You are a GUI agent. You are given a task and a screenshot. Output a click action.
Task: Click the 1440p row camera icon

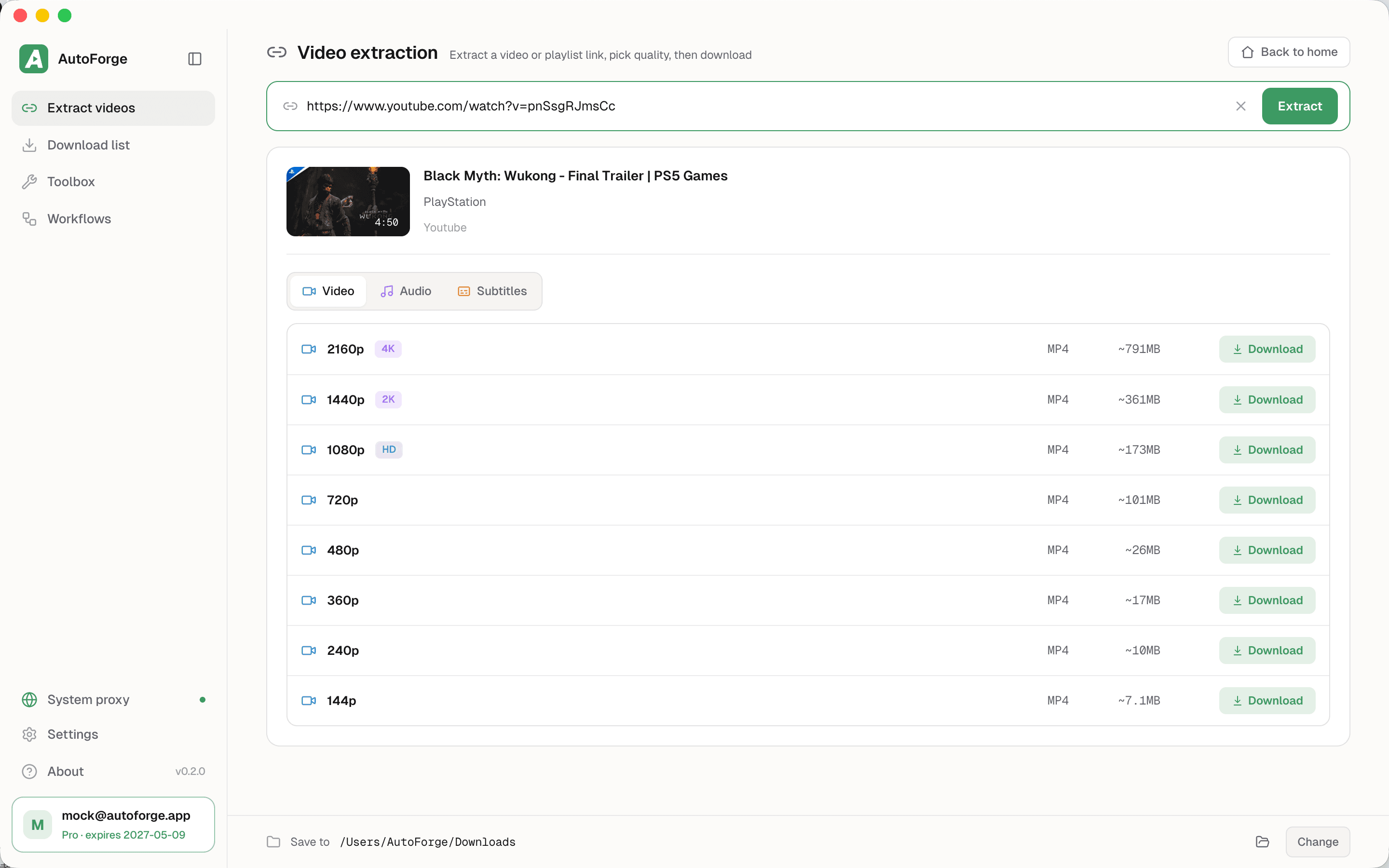pos(309,400)
